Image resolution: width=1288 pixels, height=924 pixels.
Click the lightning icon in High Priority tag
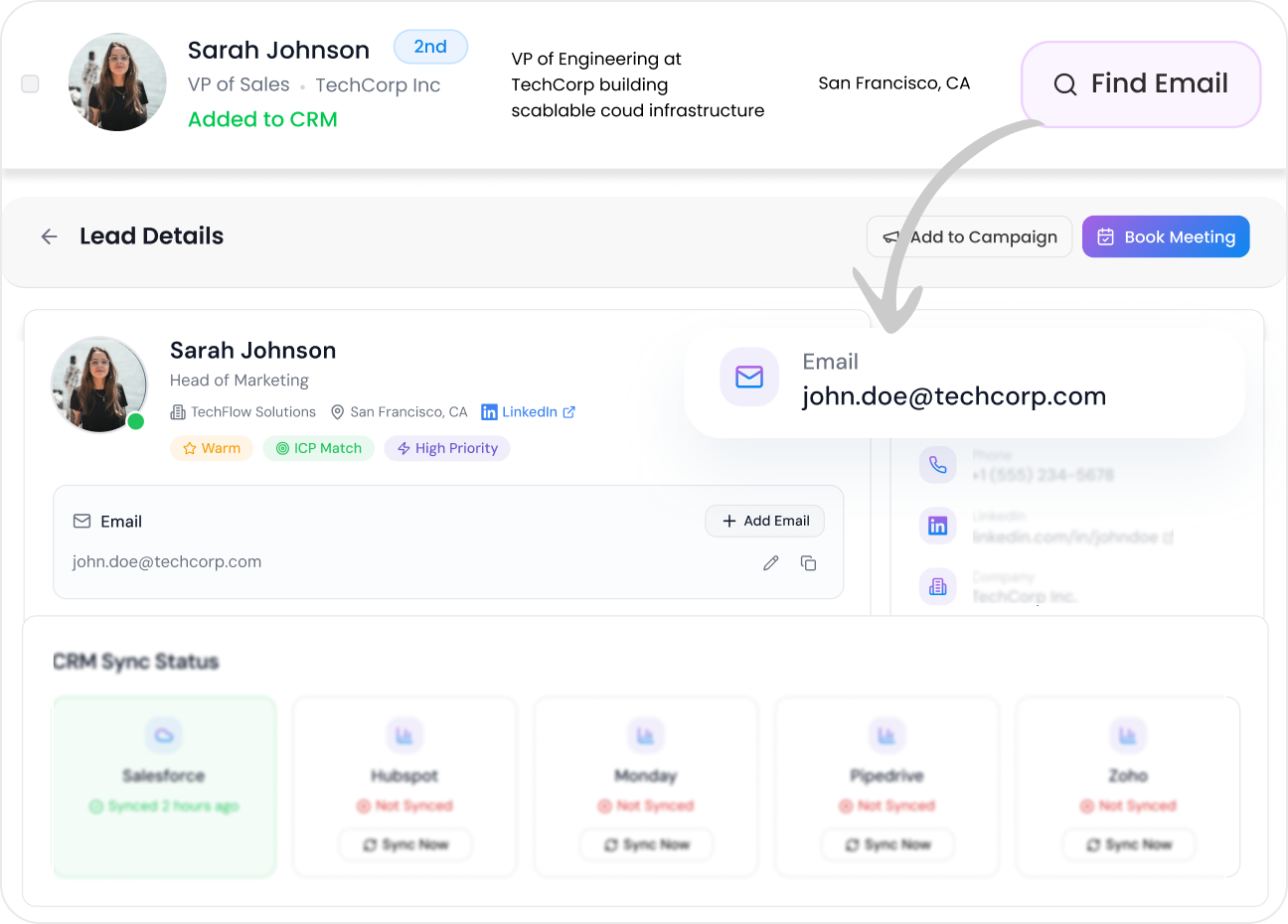403,449
